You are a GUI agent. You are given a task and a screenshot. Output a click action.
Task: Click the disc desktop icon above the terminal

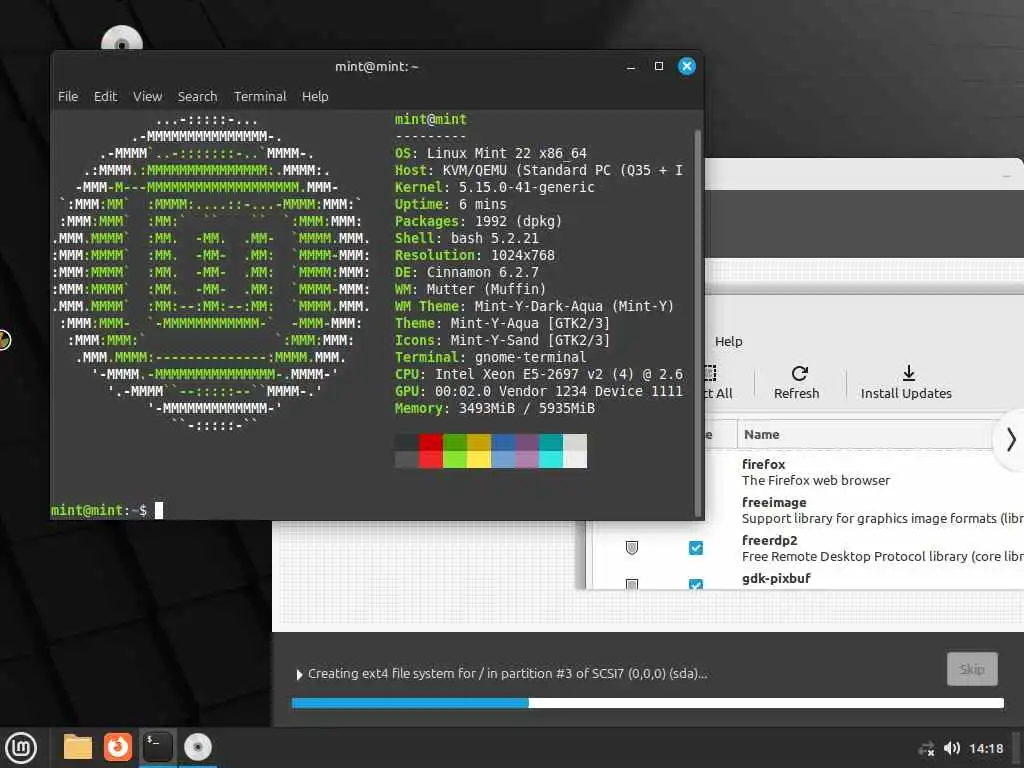click(x=122, y=39)
